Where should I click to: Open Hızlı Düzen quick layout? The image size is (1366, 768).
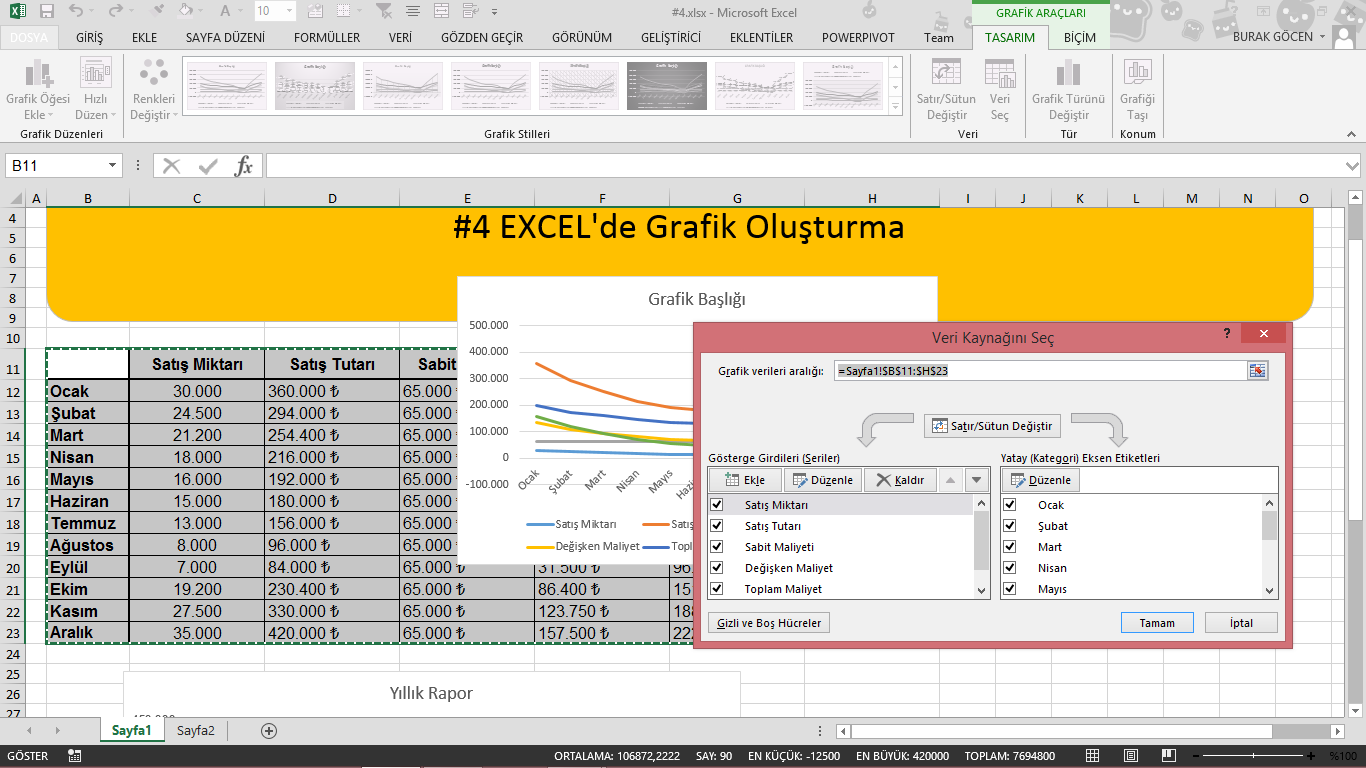coord(96,88)
